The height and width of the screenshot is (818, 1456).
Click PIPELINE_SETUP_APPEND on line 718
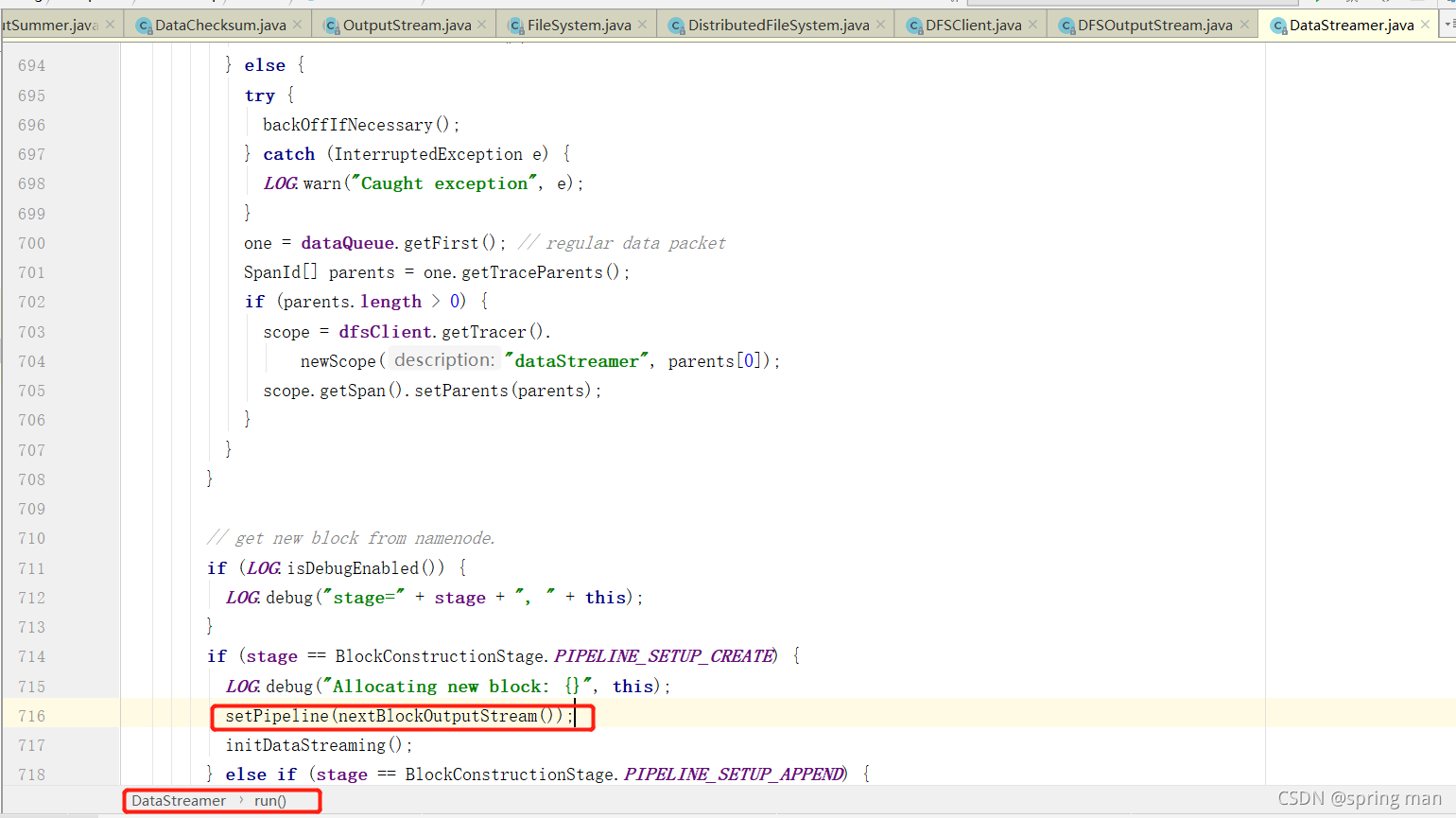(x=734, y=774)
